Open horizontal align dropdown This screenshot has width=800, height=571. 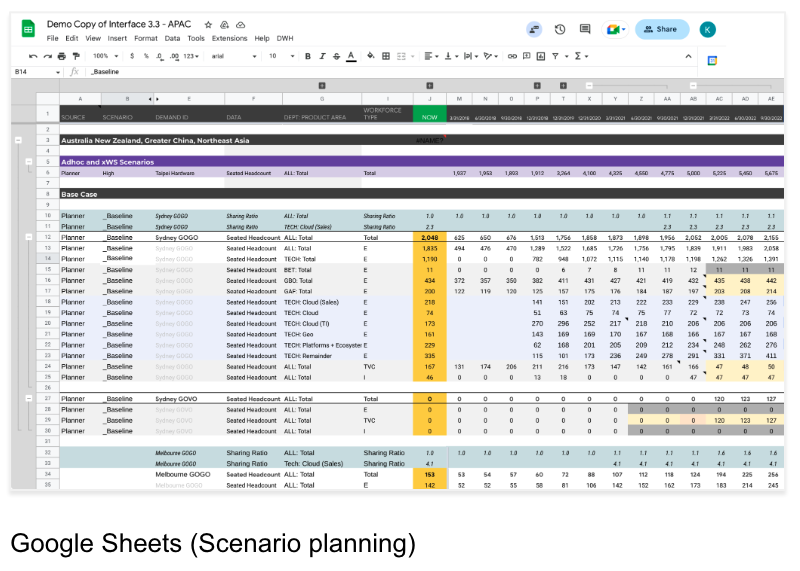tap(431, 56)
